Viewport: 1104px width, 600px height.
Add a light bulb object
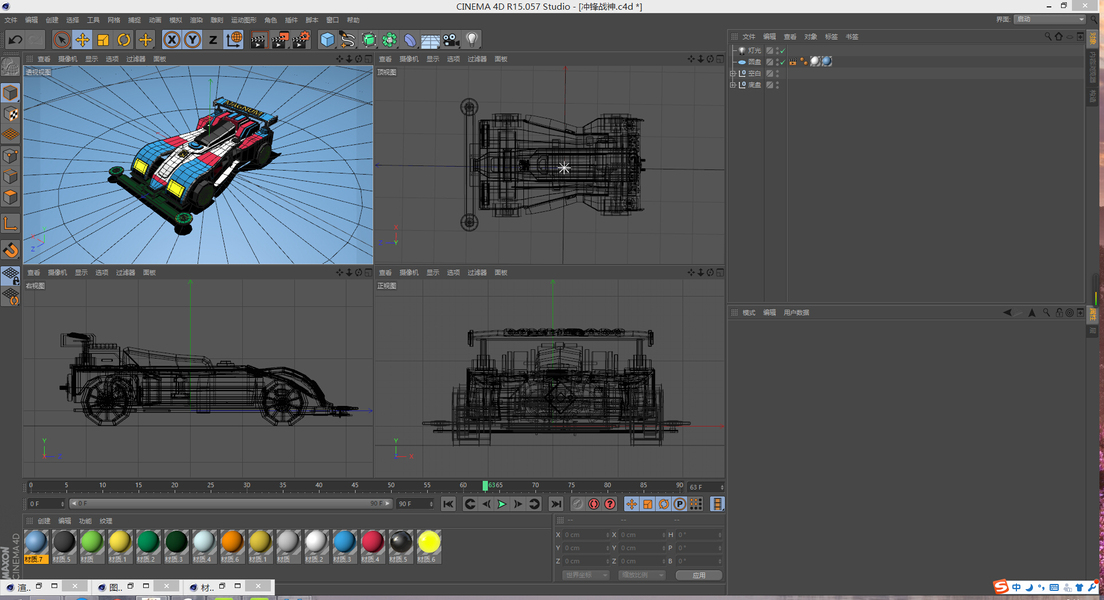tap(472, 40)
